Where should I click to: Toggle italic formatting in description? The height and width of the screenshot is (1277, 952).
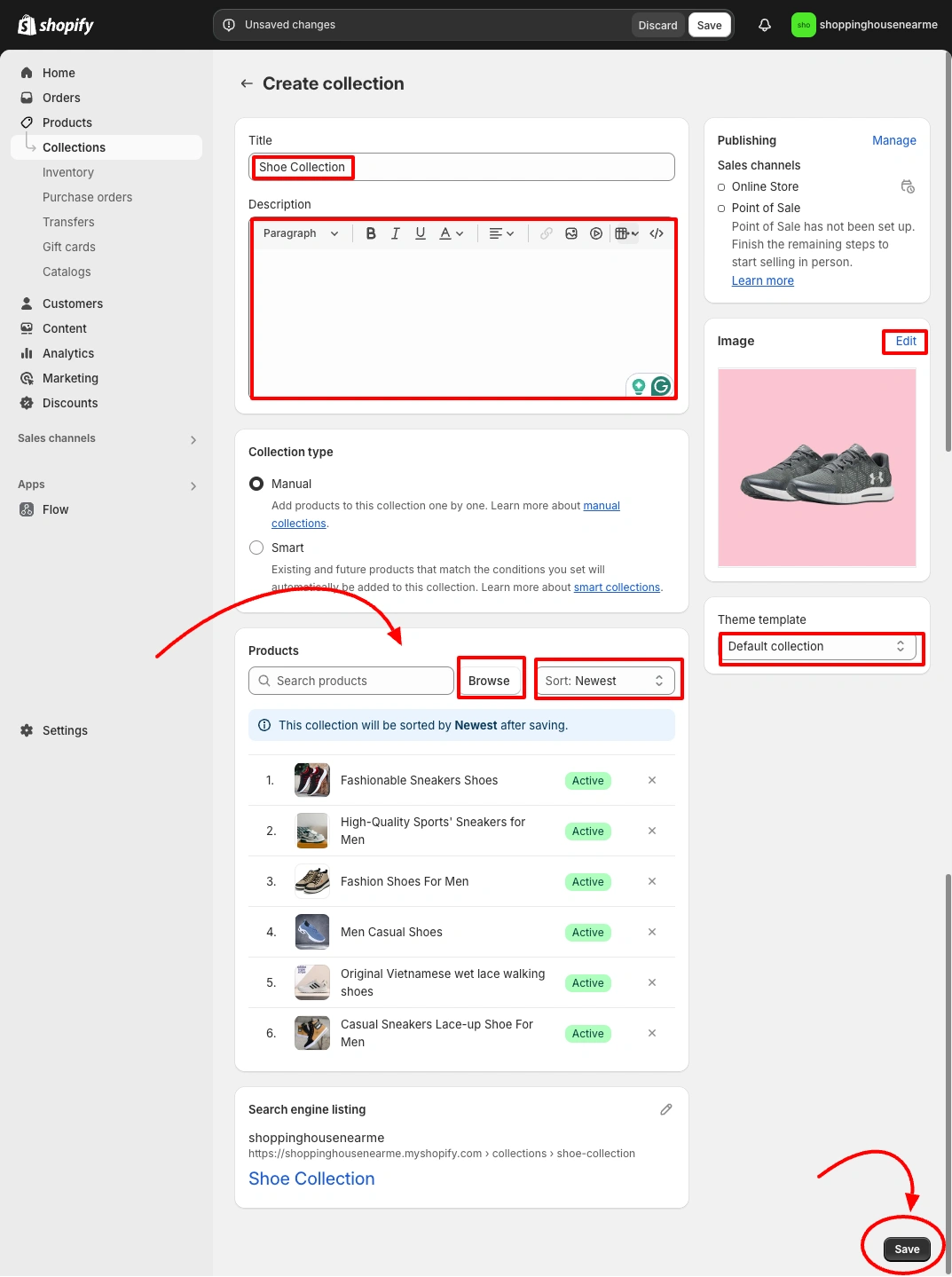coord(396,233)
